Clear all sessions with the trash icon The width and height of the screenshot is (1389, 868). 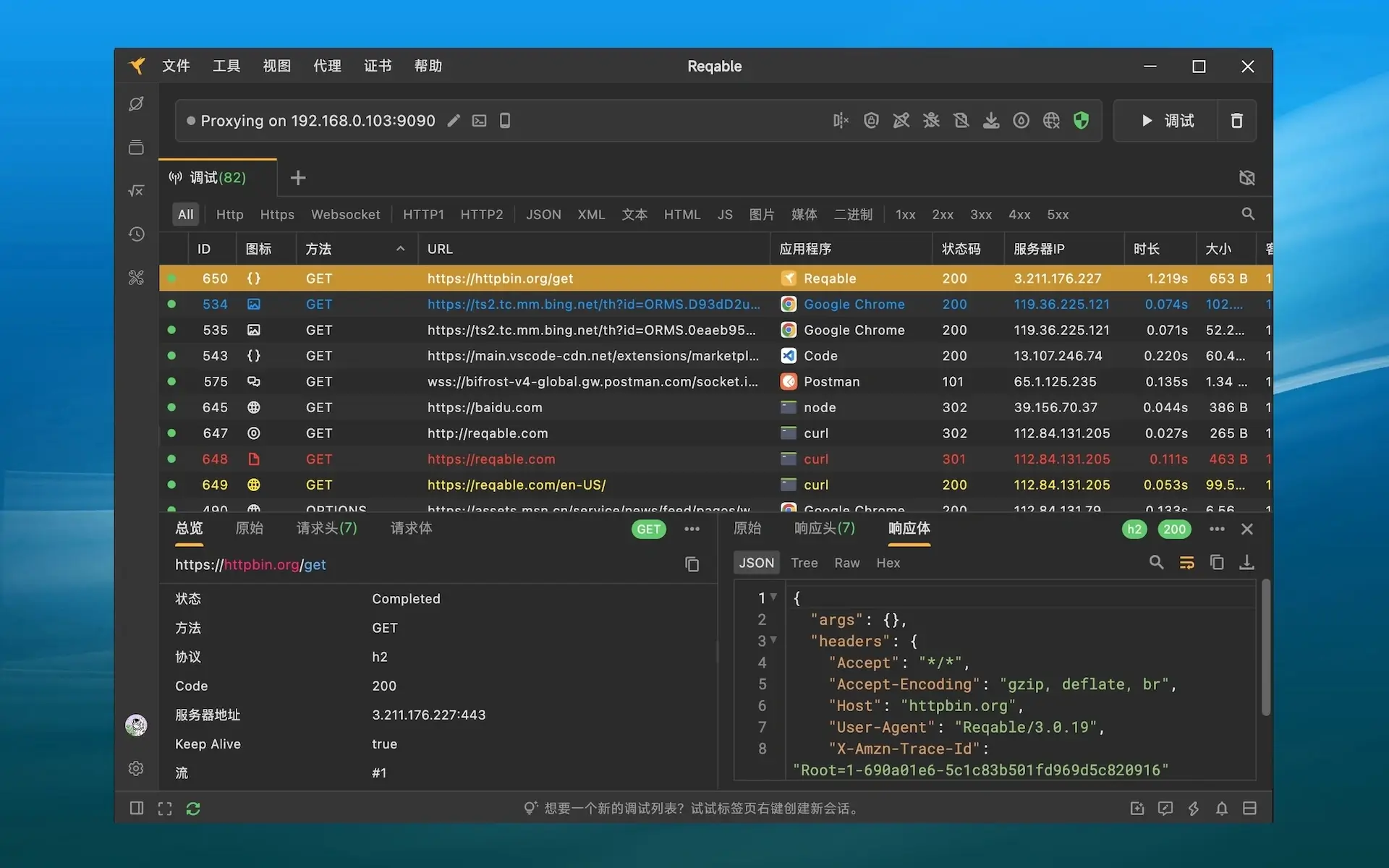tap(1236, 120)
